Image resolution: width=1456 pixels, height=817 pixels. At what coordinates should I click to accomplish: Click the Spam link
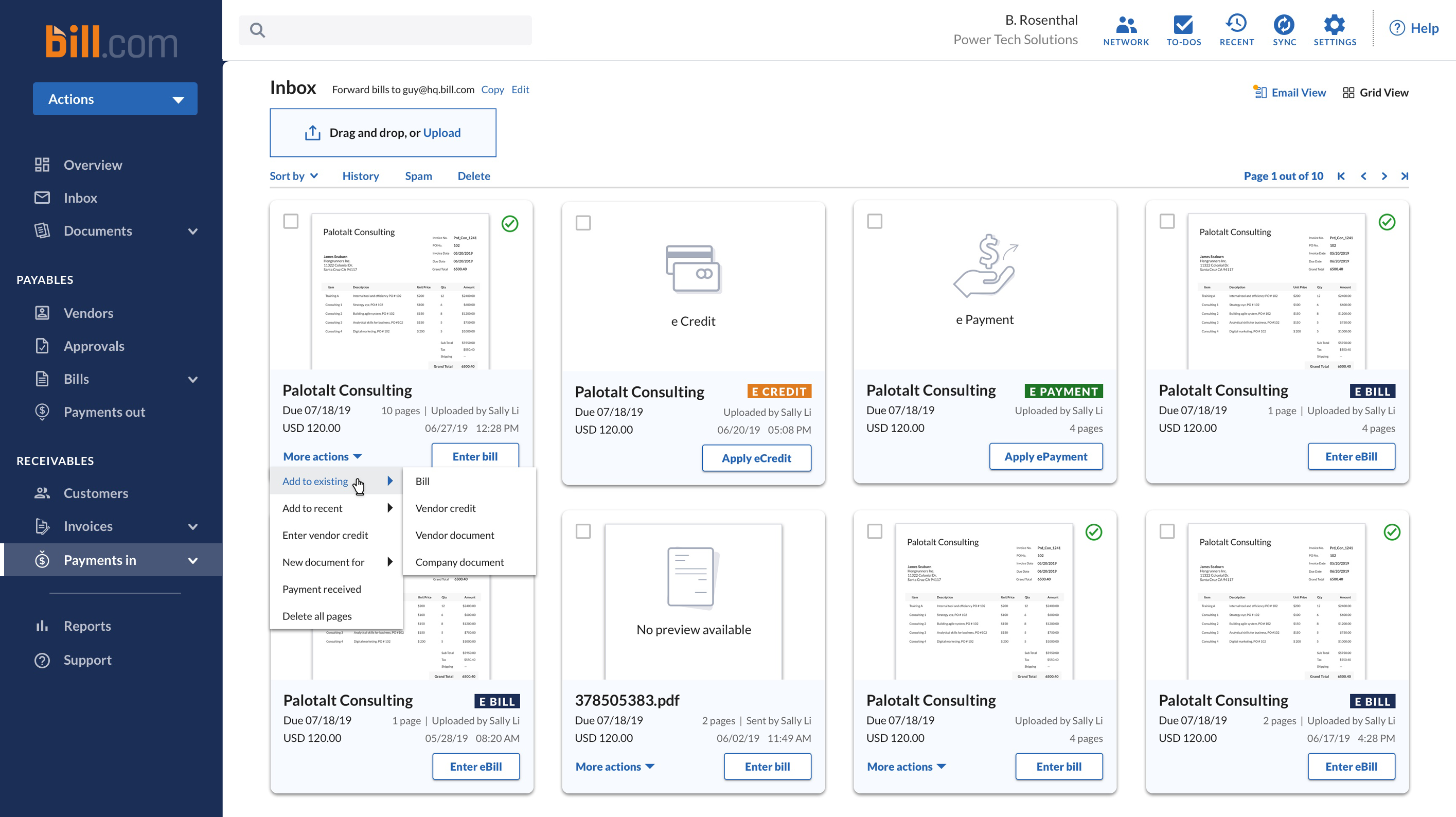point(418,176)
